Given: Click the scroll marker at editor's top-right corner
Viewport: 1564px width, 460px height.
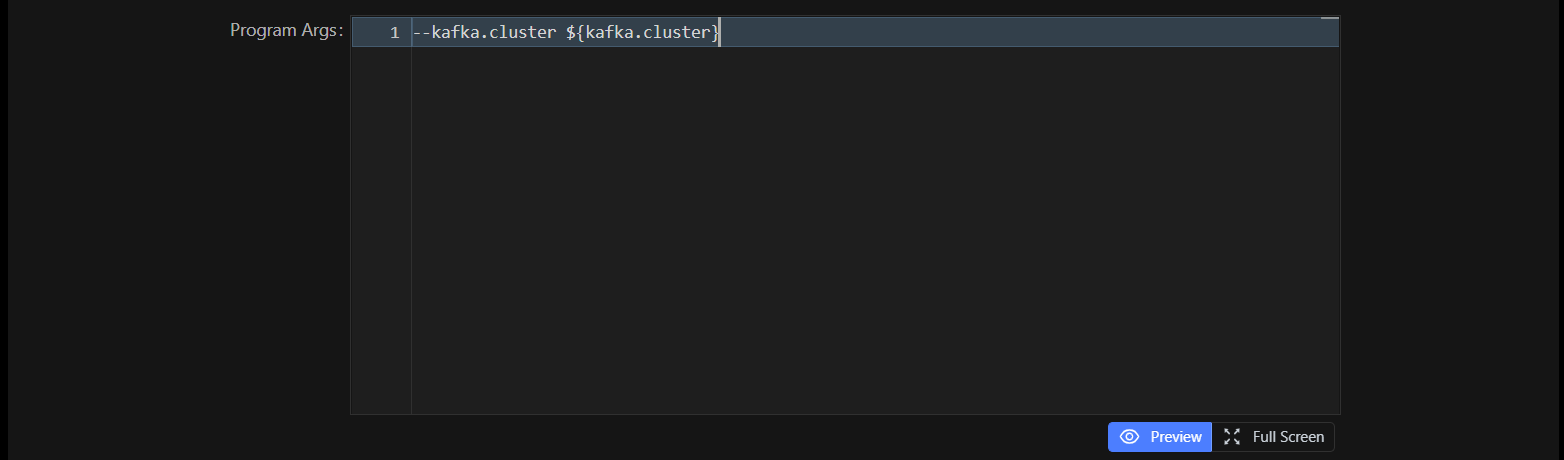Looking at the screenshot, I should coord(1329,19).
